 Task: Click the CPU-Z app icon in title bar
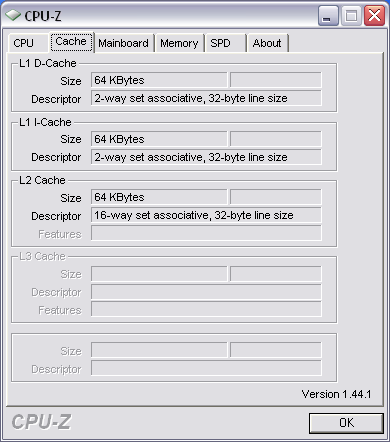(x=13, y=15)
